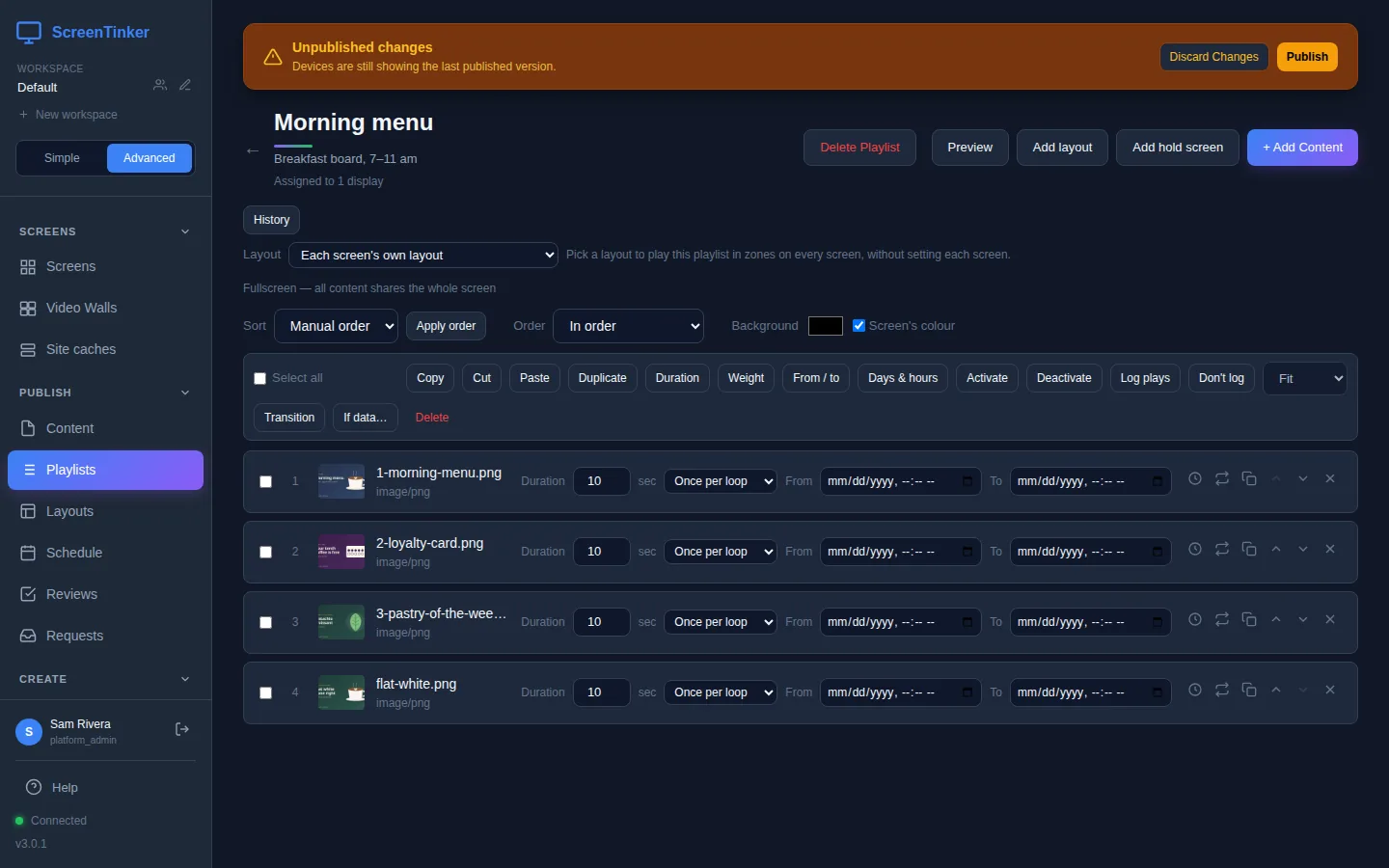Go back using the left arrow by Morning menu
This screenshot has width=1389, height=868.
click(253, 151)
